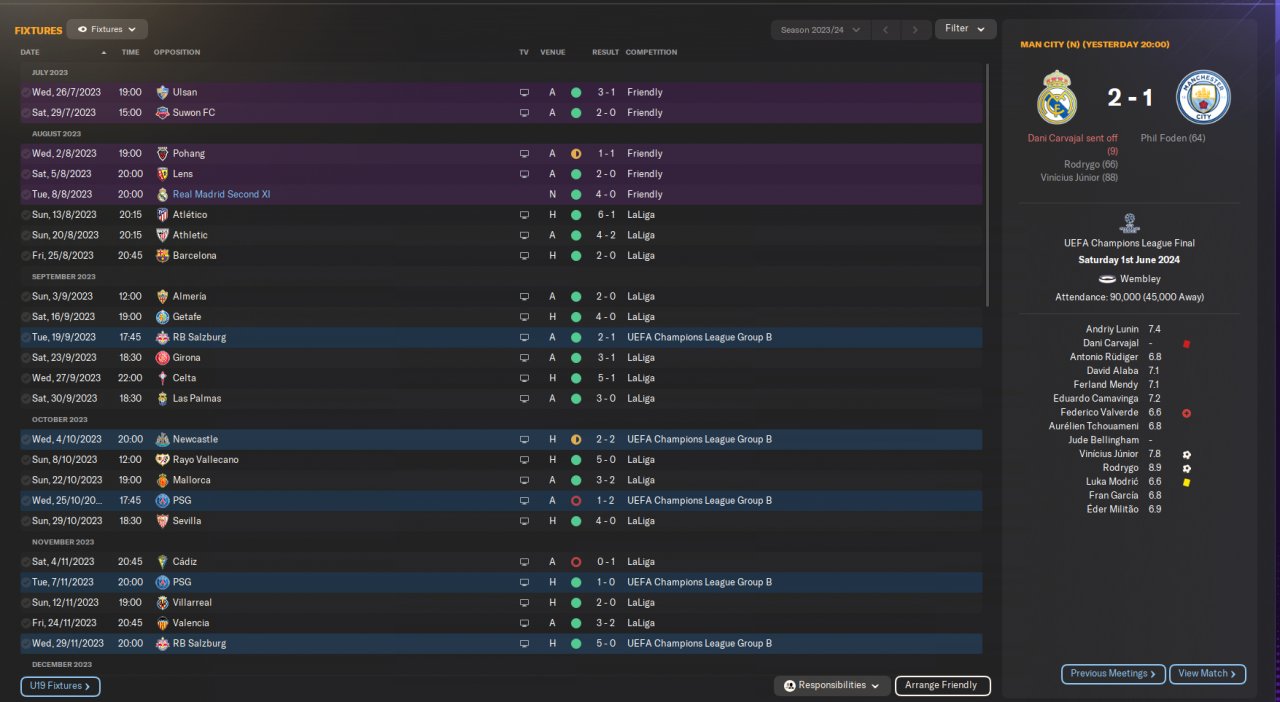
Task: Click the View Match button
Action: click(1207, 674)
